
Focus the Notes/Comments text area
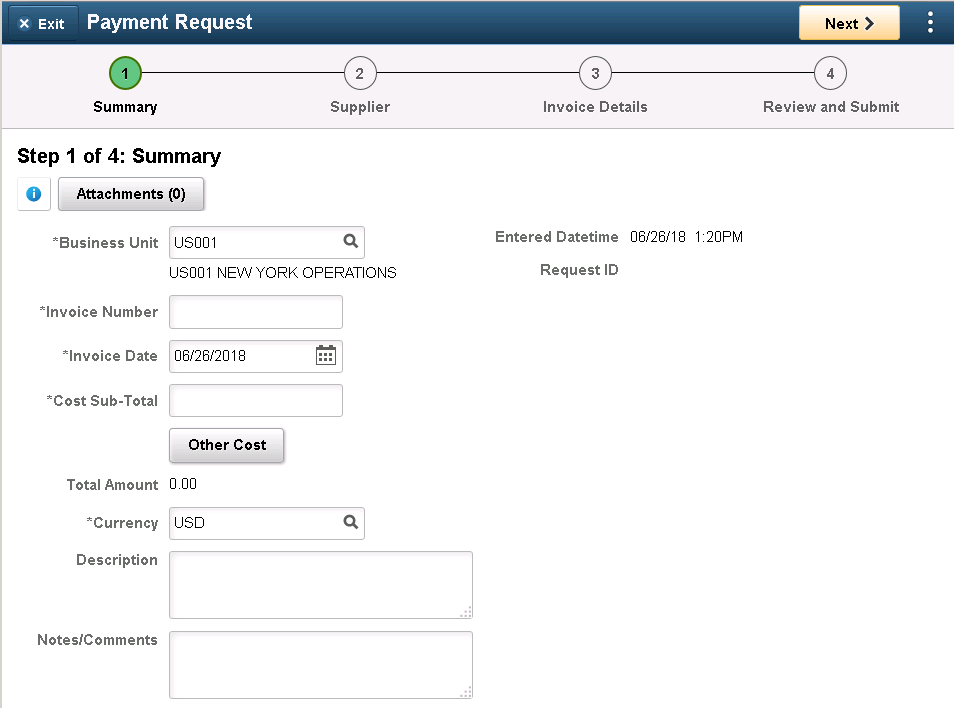320,664
